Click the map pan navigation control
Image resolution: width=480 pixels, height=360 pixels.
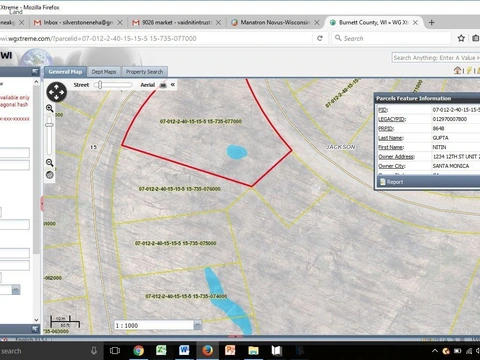(x=56, y=92)
